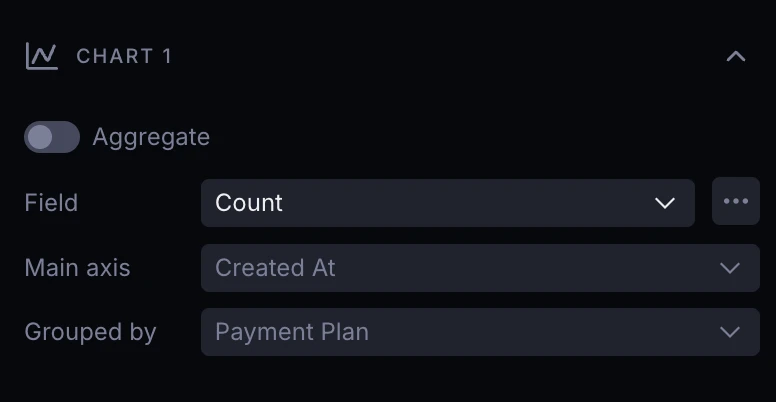Screen dimensions: 776x402
Task: Click the Aggregate label text
Action: point(151,137)
